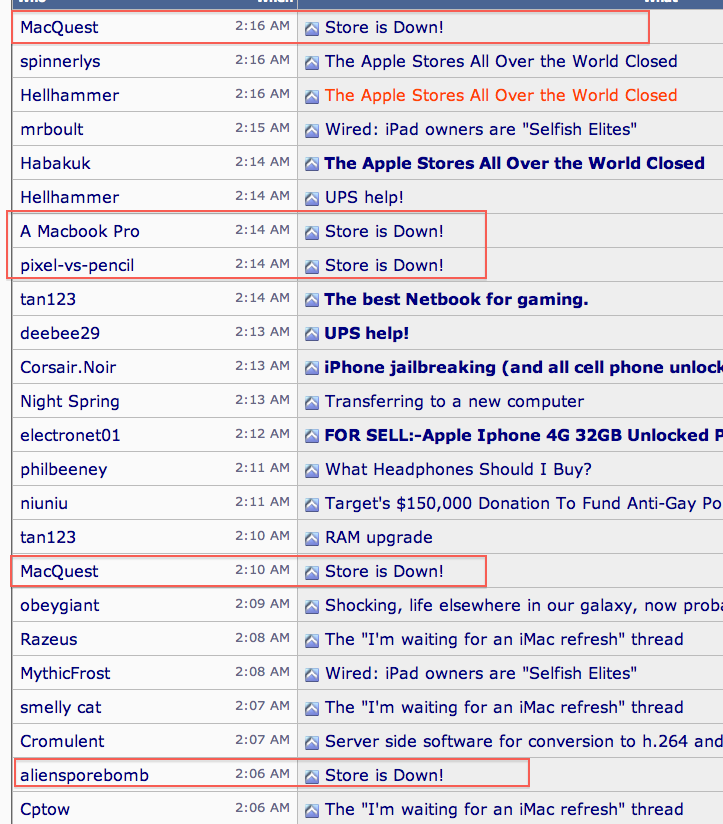Click post icon in A Macbook Pro's row

tap(312, 233)
